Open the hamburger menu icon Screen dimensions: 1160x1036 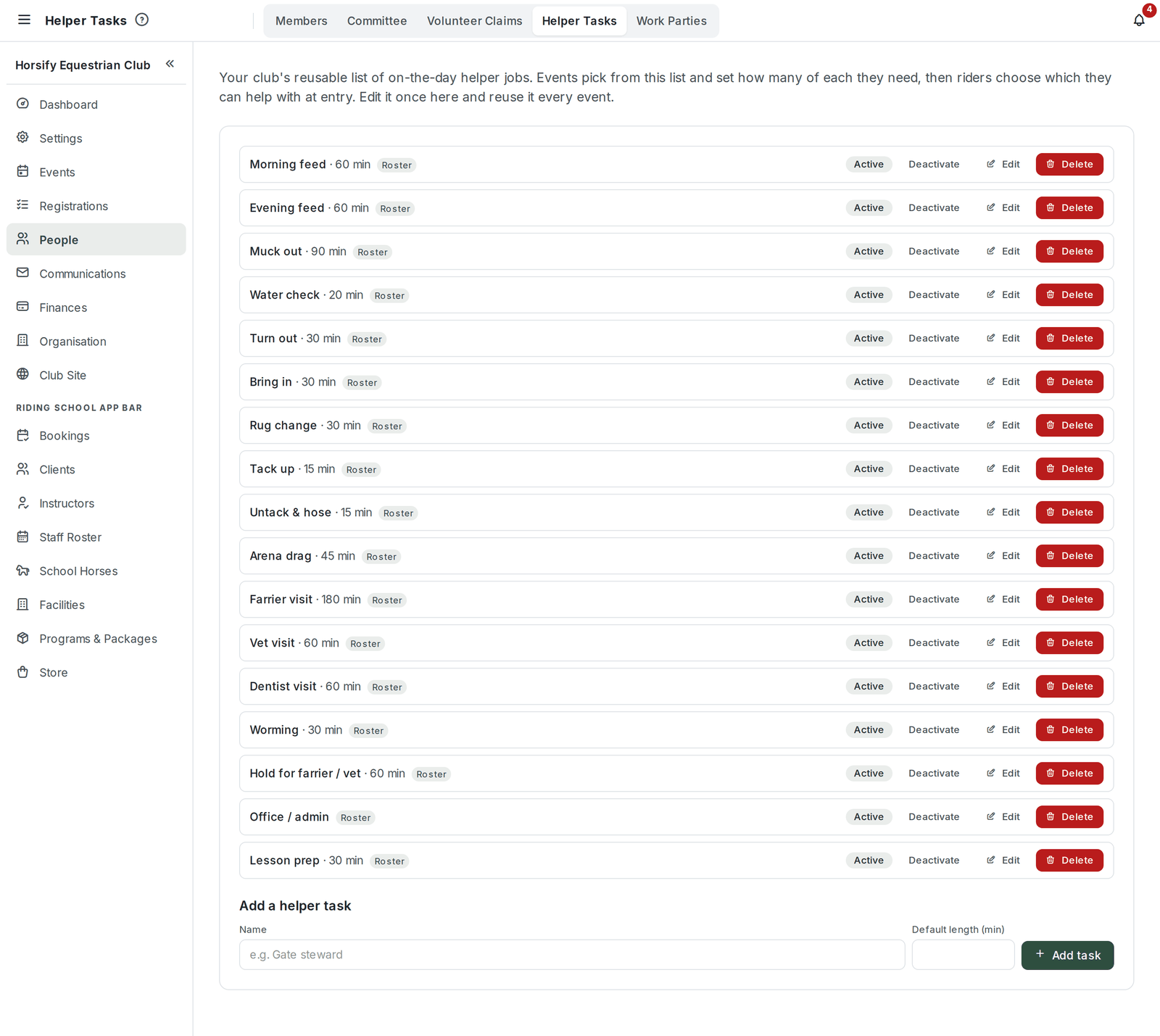point(24,20)
